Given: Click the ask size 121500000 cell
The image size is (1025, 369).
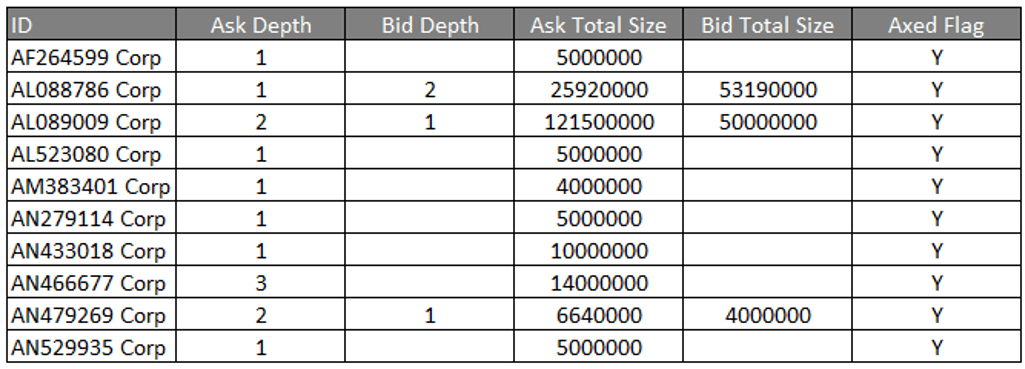Looking at the screenshot, I should pyautogui.click(x=599, y=122).
